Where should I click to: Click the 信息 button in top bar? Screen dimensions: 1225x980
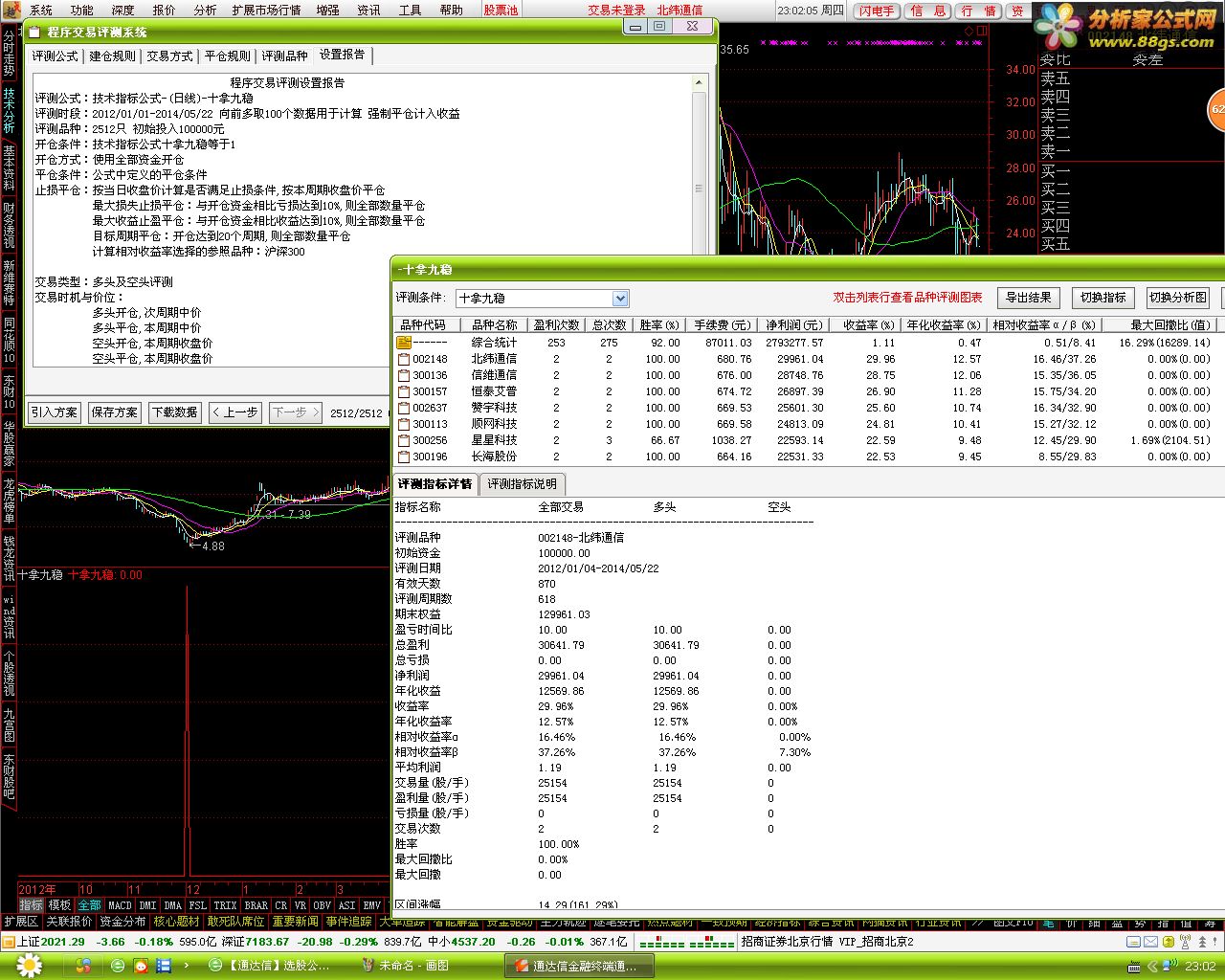point(927,11)
